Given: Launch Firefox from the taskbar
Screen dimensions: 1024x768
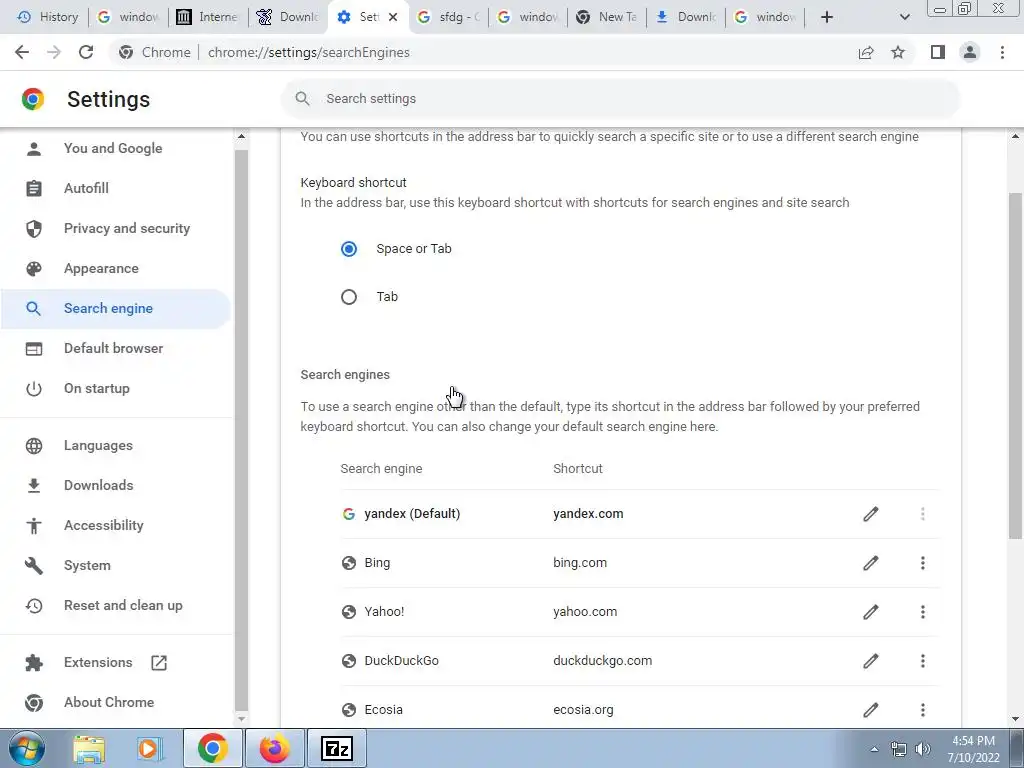Looking at the screenshot, I should coord(274,748).
